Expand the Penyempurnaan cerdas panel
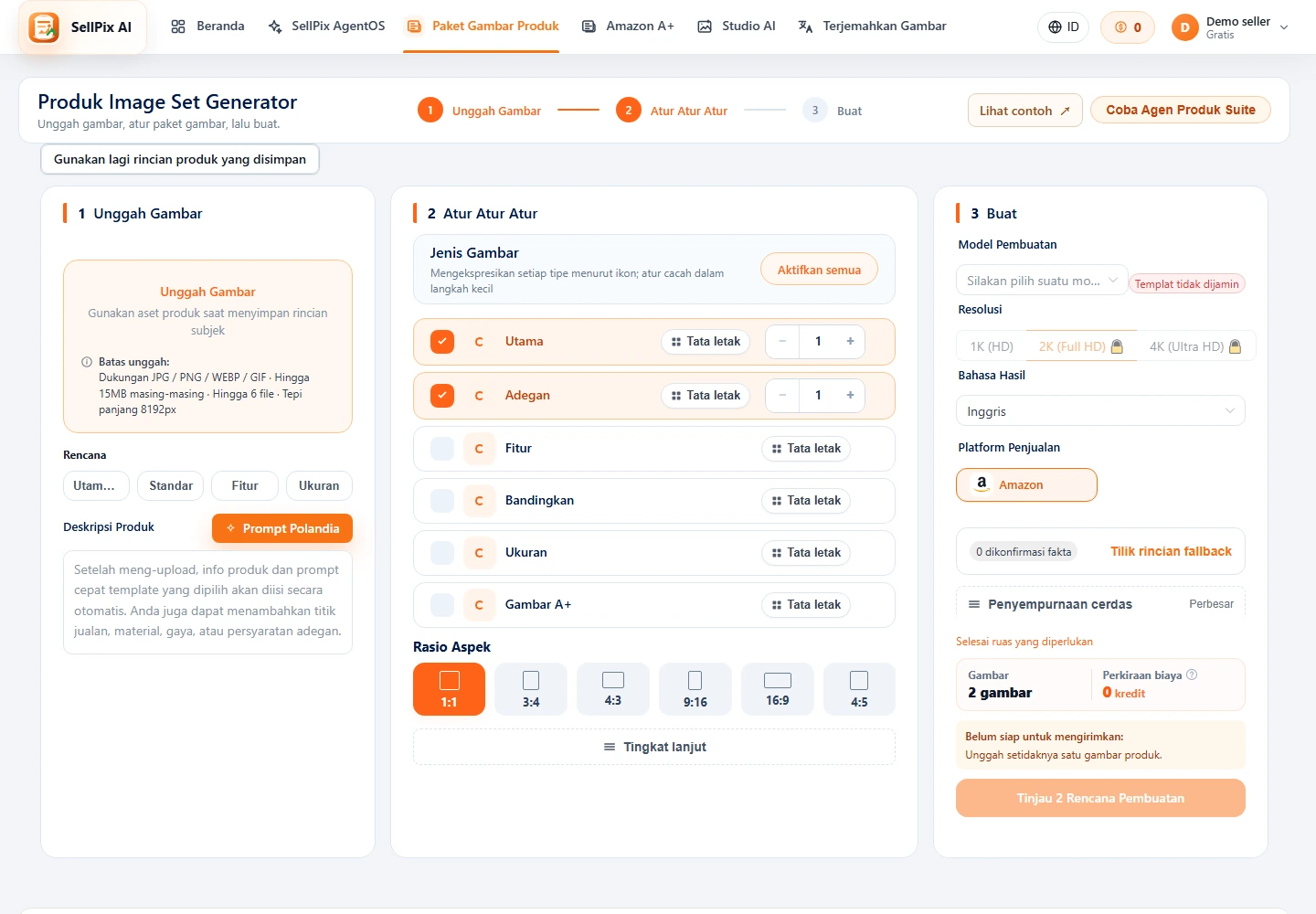The width and height of the screenshot is (1316, 914). (x=1100, y=604)
